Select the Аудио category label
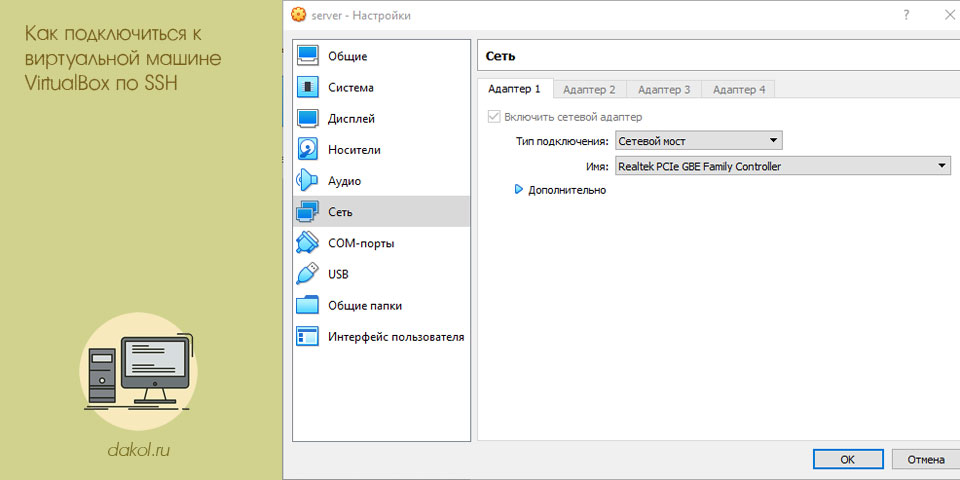 pyautogui.click(x=344, y=181)
